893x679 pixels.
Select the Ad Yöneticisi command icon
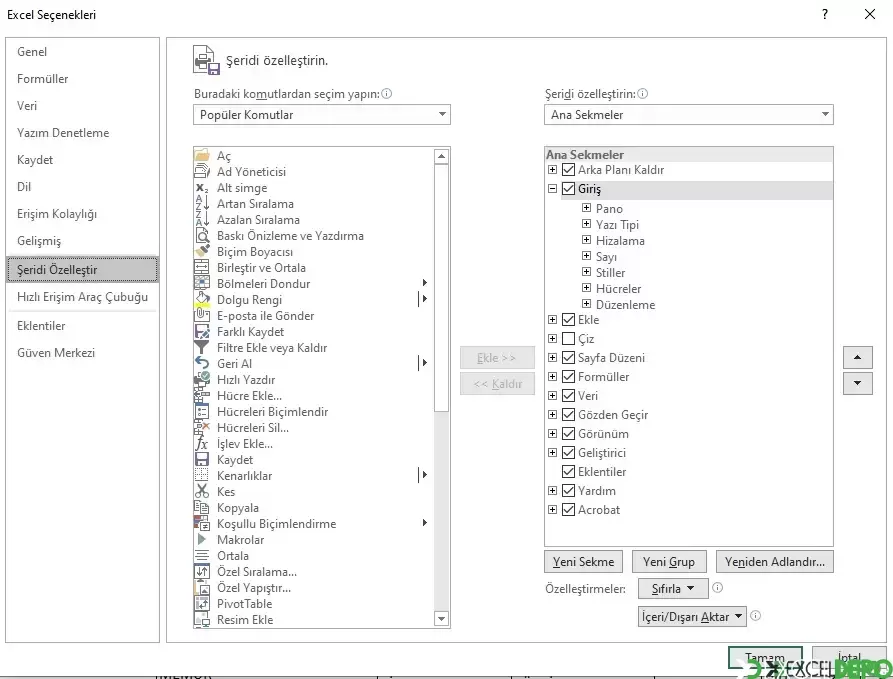[202, 171]
